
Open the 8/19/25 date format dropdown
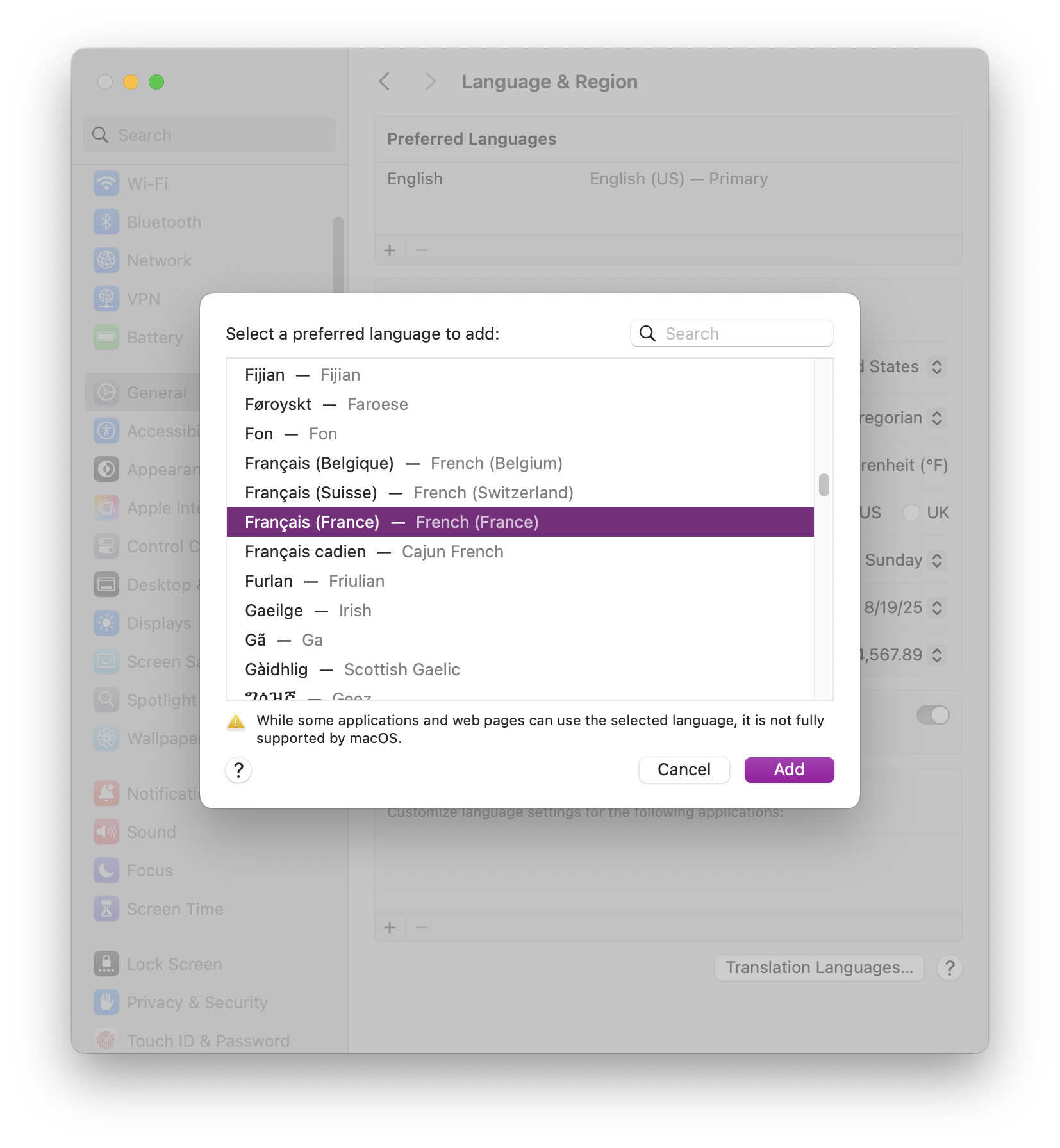click(904, 608)
